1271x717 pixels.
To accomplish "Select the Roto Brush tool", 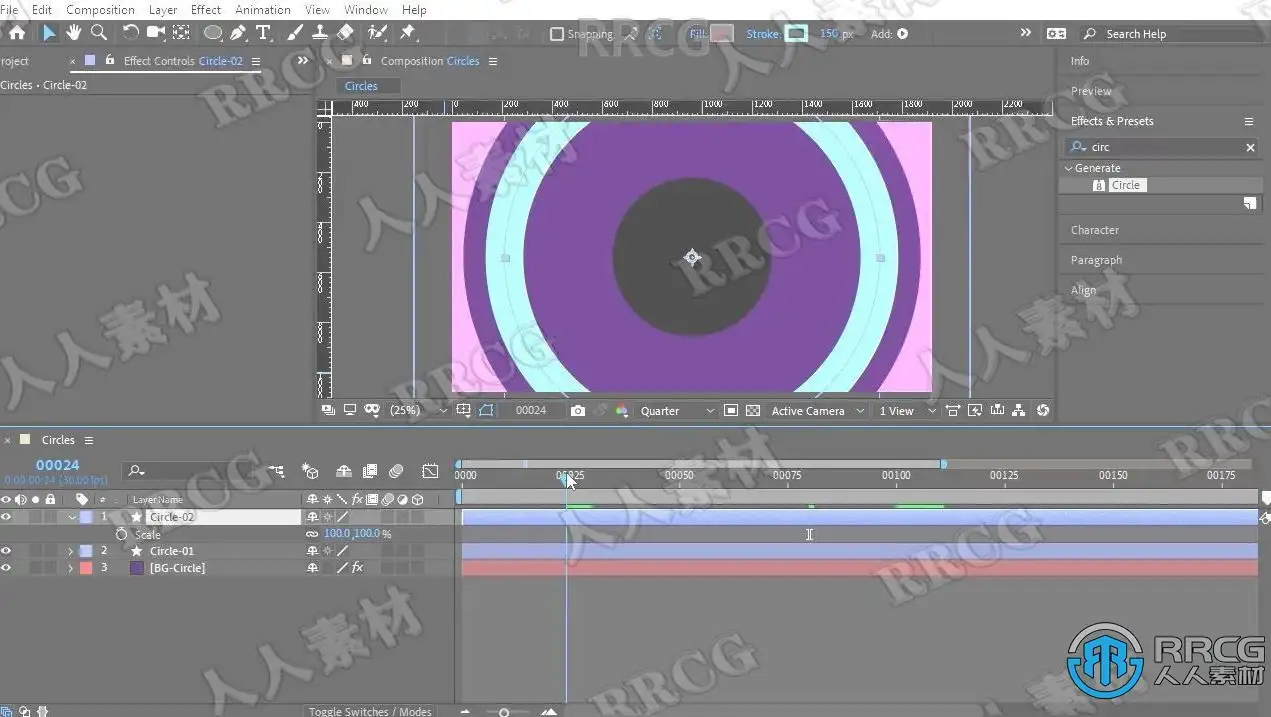I will point(377,33).
